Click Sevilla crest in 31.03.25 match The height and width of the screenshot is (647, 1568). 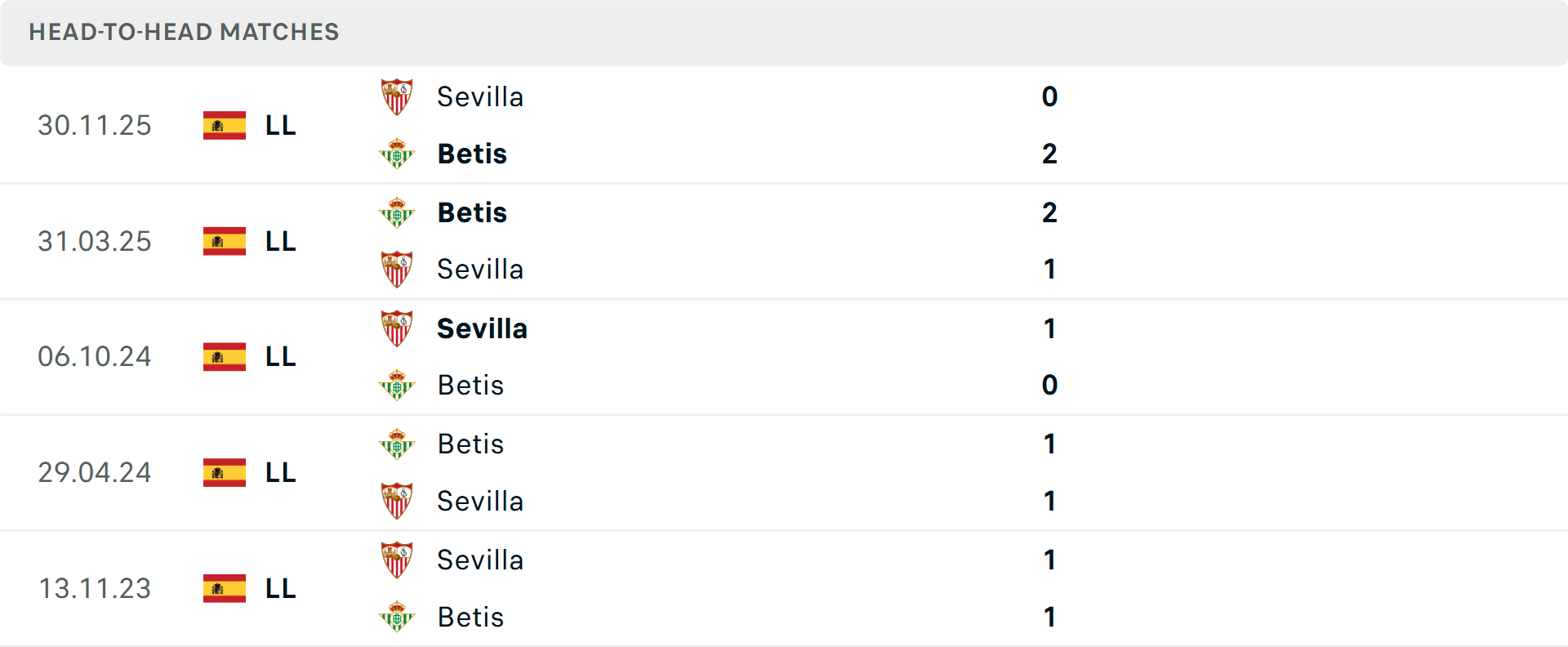(397, 270)
